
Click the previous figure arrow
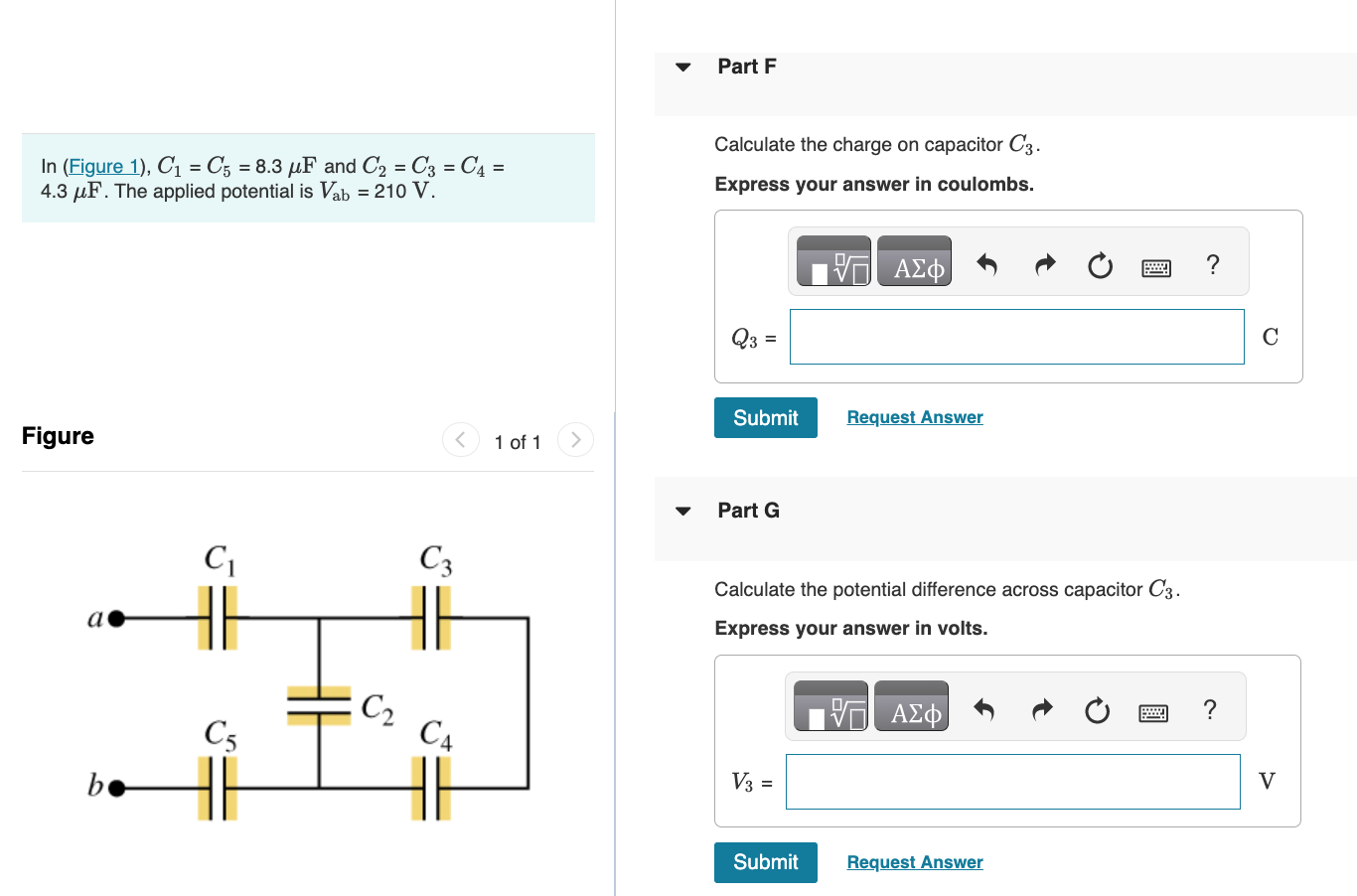click(460, 439)
